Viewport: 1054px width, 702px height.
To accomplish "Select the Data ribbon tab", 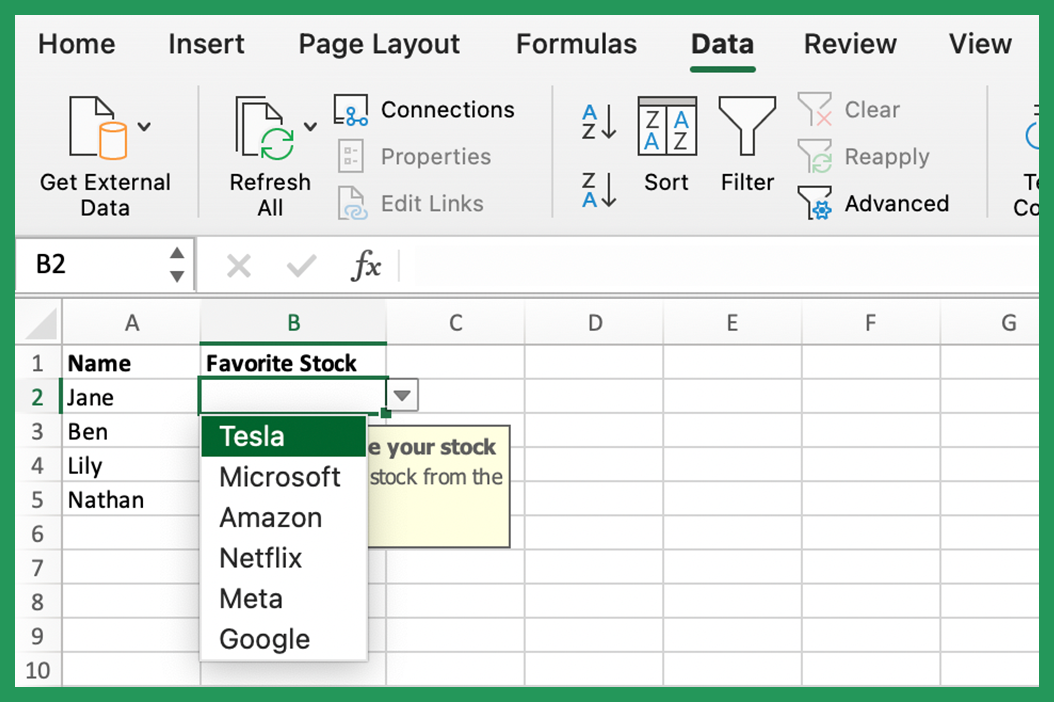I will pyautogui.click(x=723, y=44).
